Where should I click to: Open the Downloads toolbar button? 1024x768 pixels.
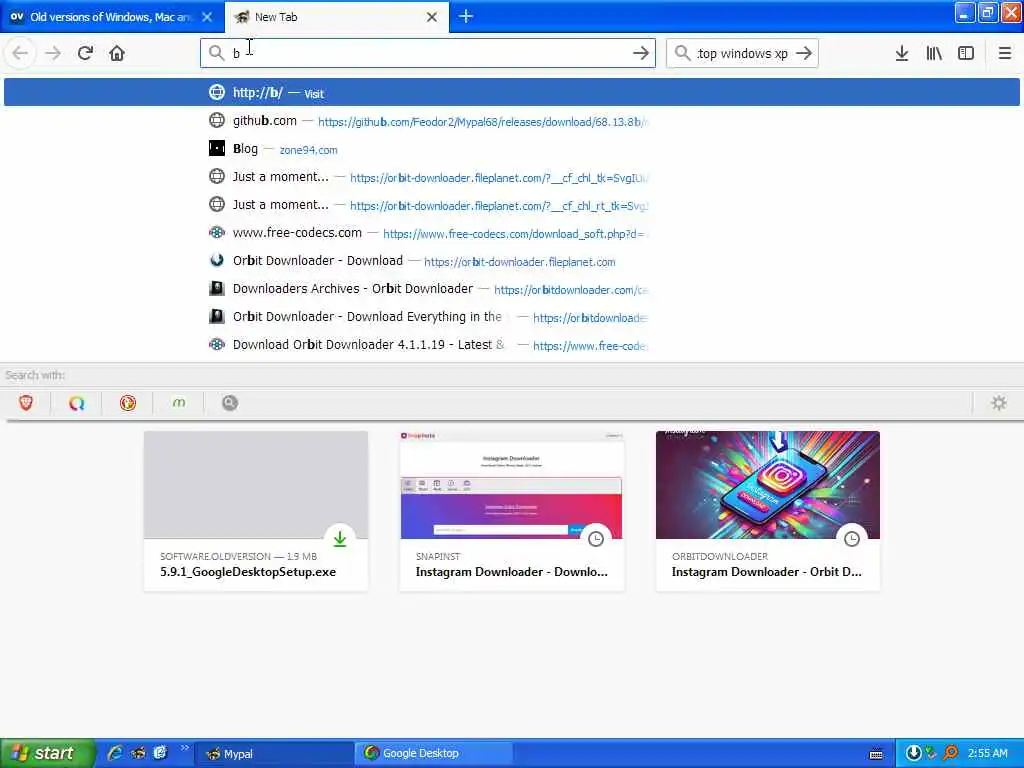tap(902, 53)
